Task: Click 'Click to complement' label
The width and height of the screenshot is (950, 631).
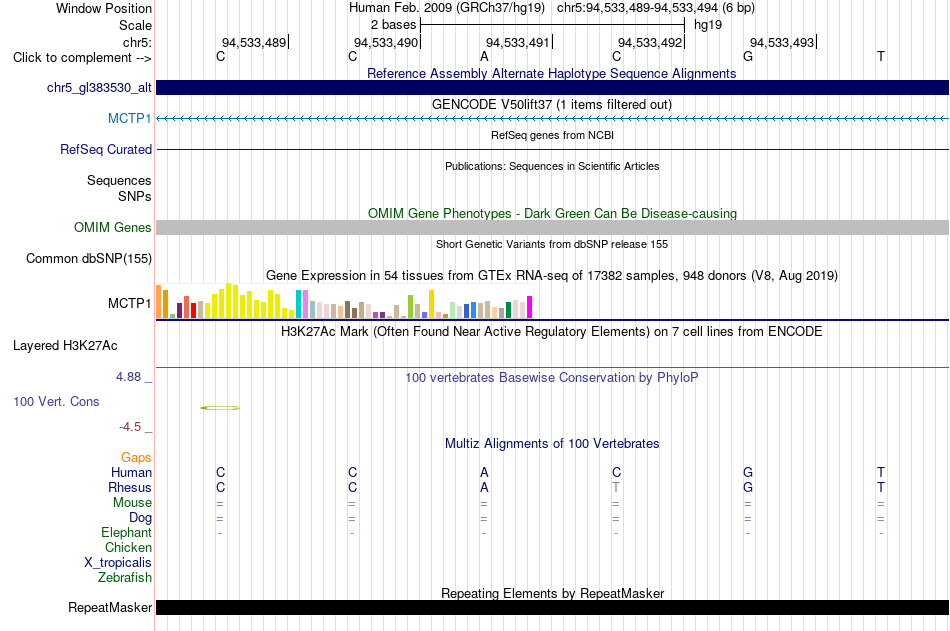Action: coord(82,58)
